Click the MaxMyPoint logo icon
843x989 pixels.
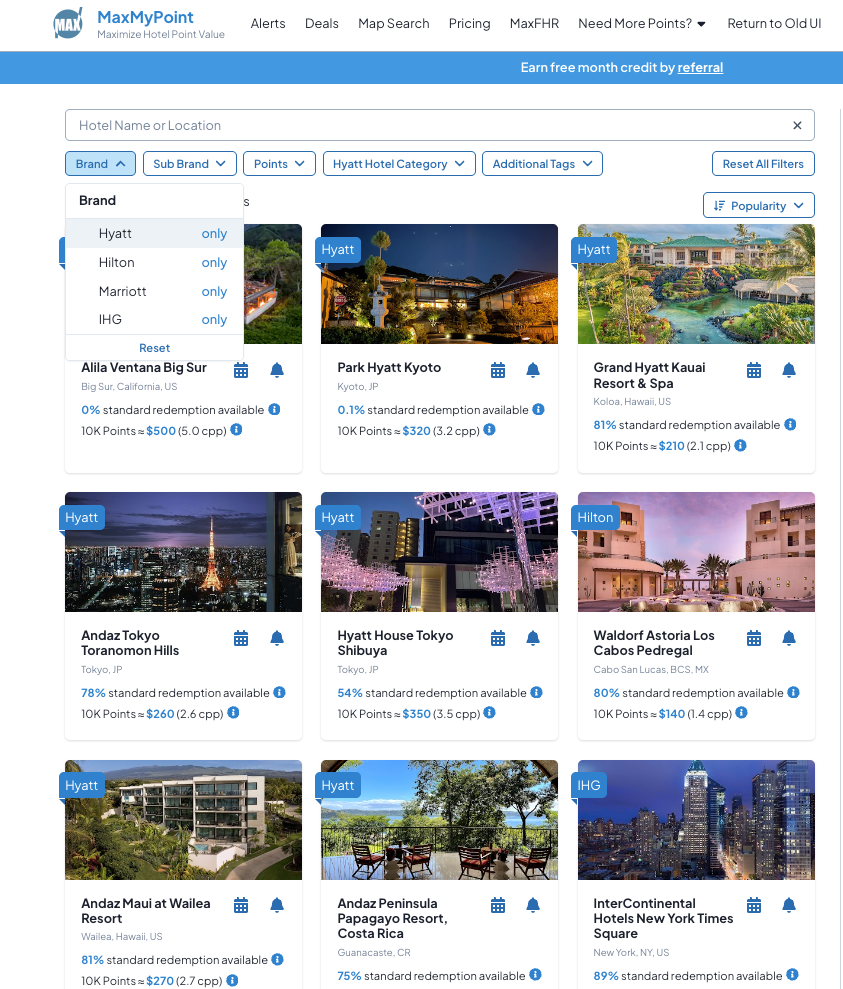68,23
